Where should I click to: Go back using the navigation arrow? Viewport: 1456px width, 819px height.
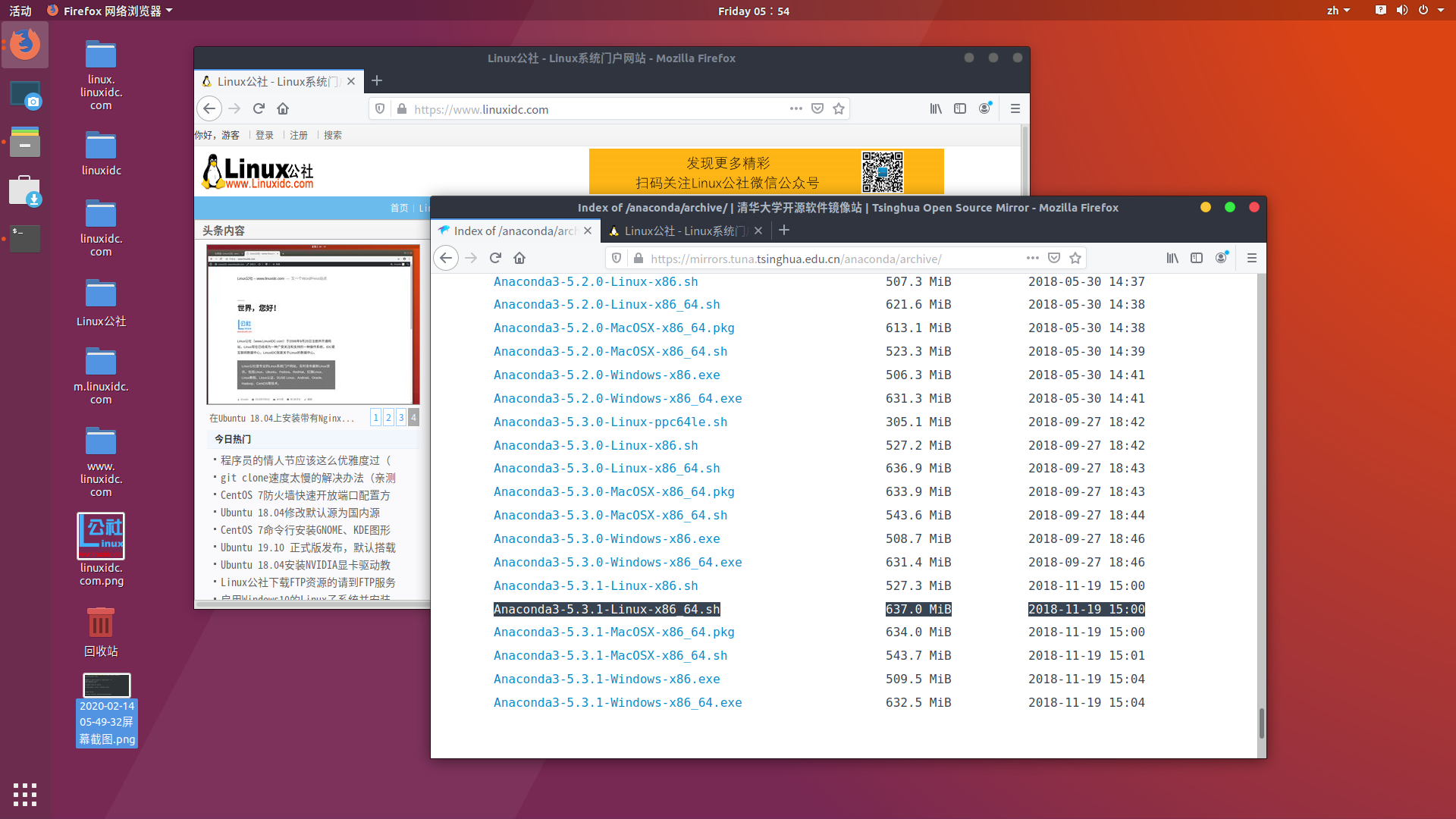click(446, 258)
